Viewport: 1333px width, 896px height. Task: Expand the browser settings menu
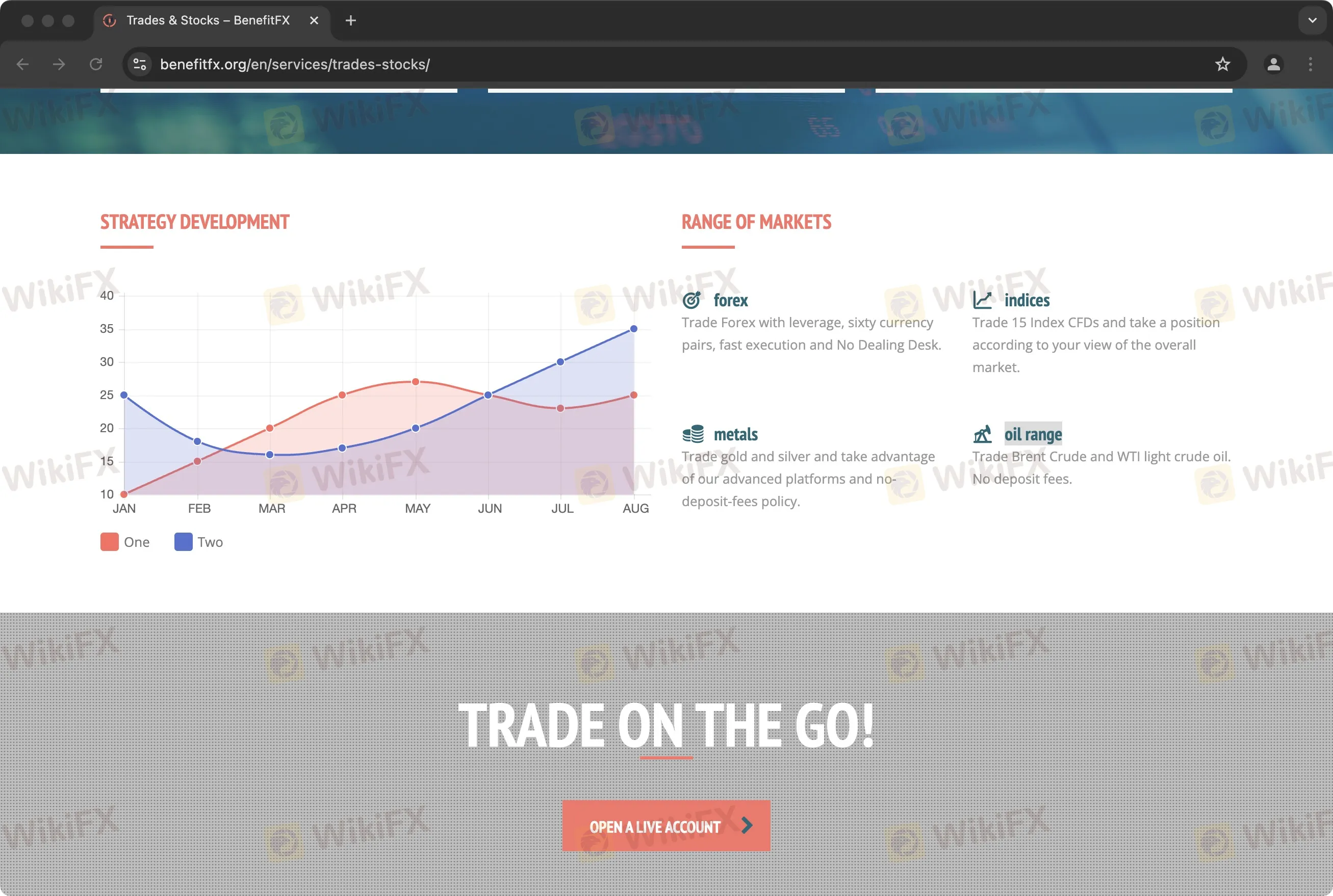pyautogui.click(x=1310, y=64)
